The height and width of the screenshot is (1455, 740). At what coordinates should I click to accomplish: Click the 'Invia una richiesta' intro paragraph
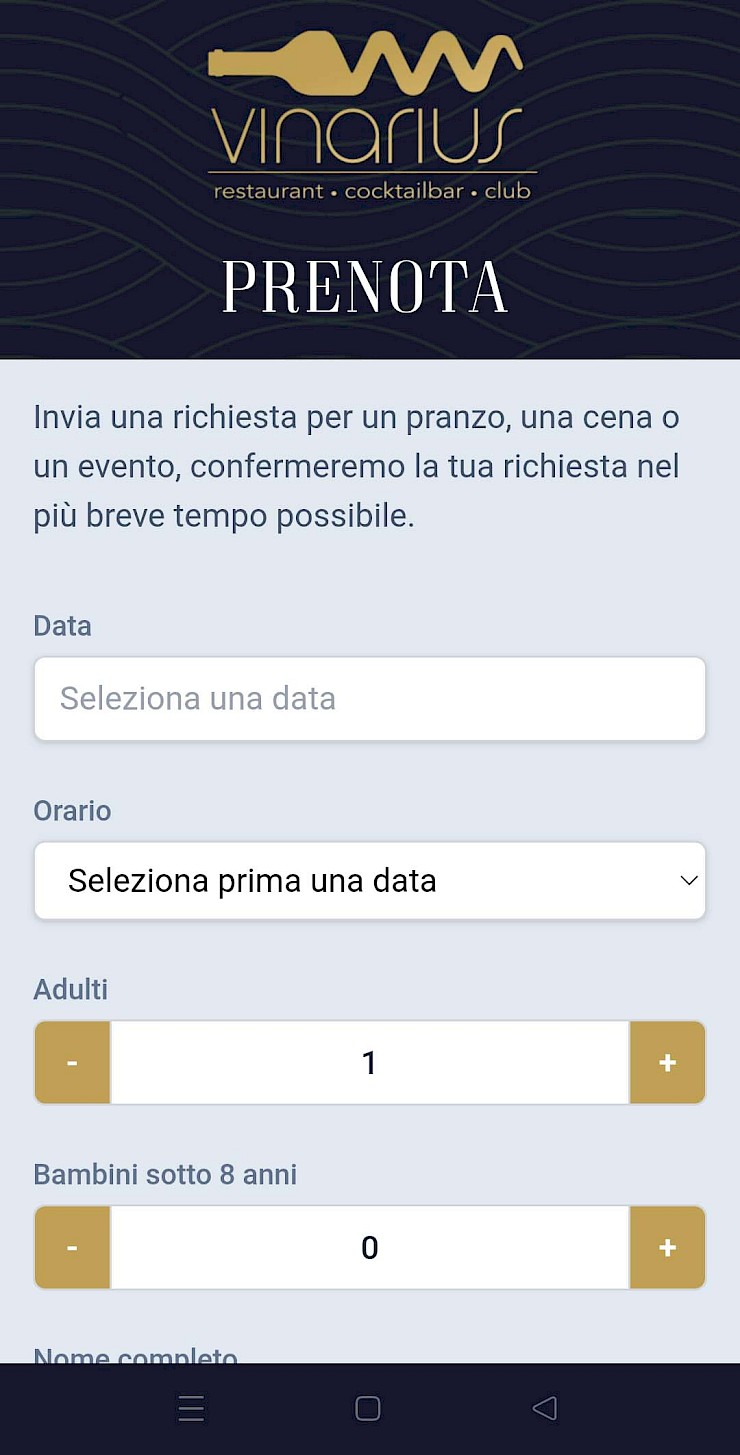click(x=357, y=467)
